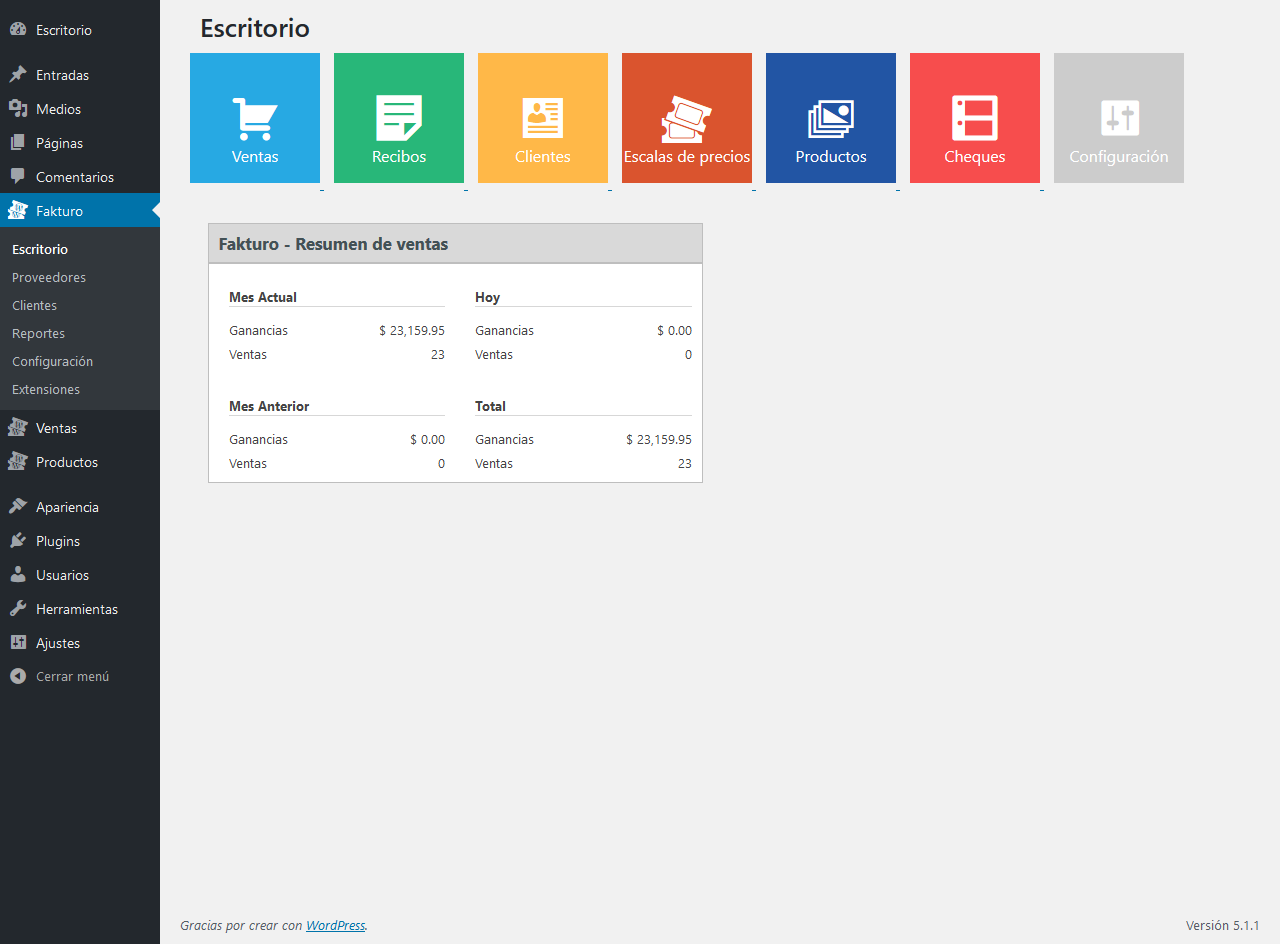Click the Herramientas wrench icon

click(x=18, y=609)
